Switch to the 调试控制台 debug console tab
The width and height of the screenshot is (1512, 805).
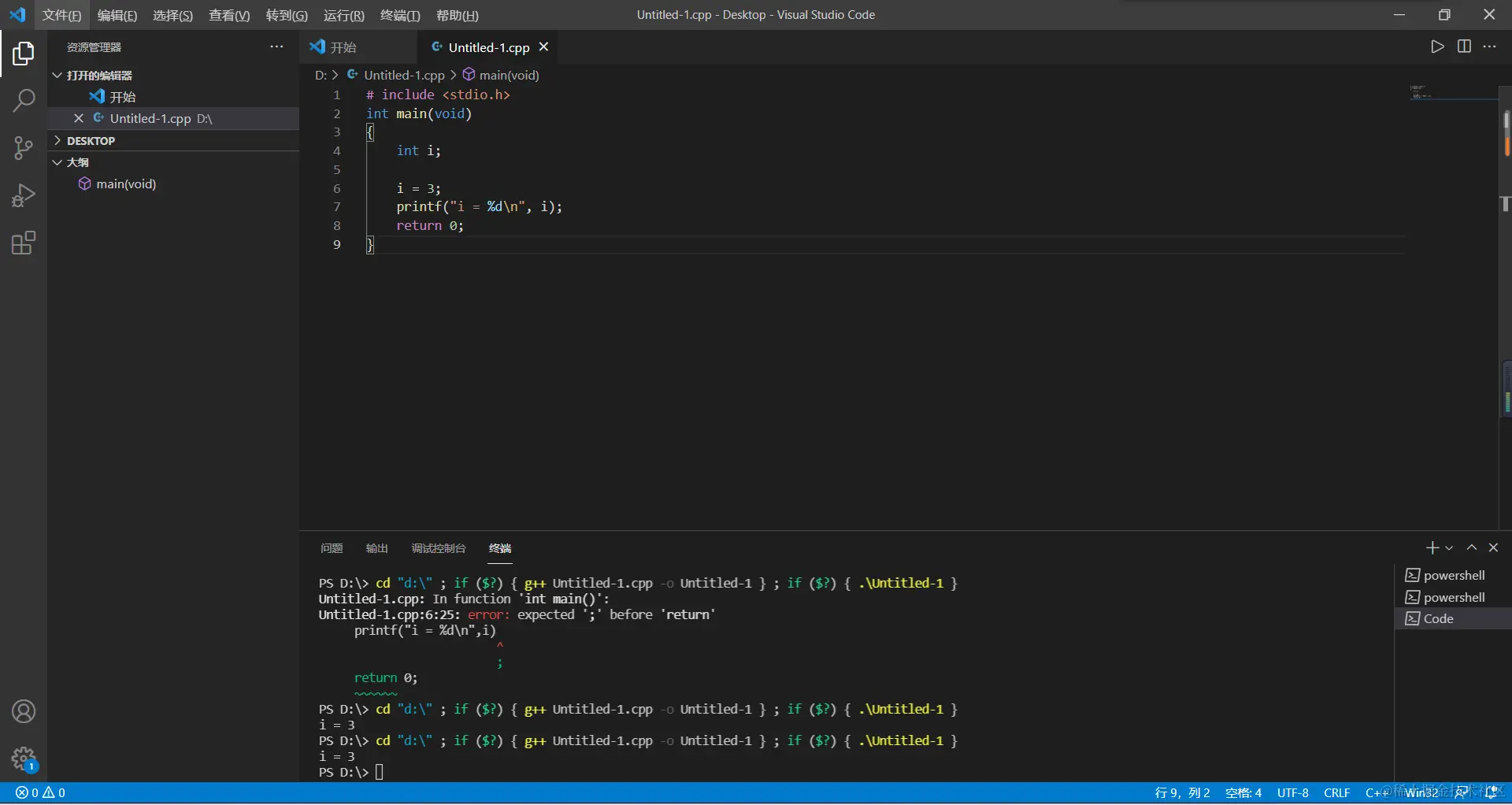[439, 548]
